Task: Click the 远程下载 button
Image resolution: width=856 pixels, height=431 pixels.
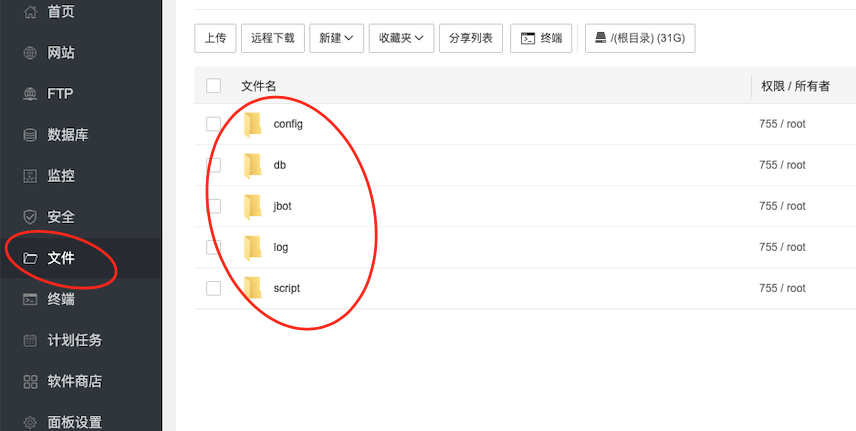Action: coord(273,38)
